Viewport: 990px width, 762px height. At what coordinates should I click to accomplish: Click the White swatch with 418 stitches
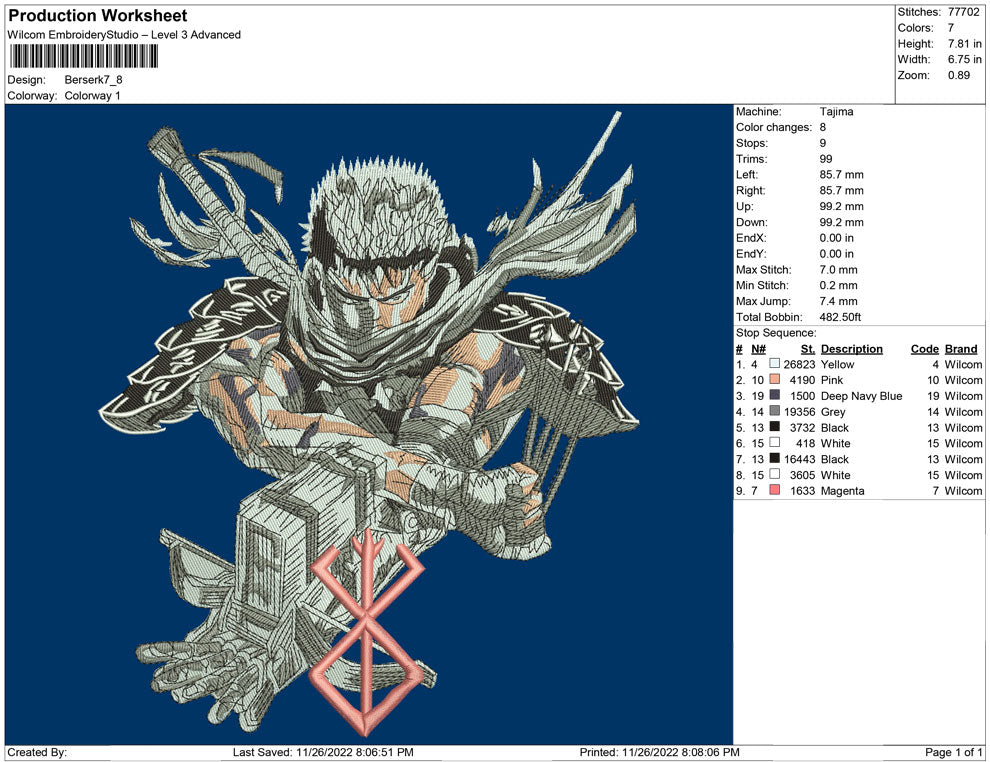pyautogui.click(x=775, y=443)
